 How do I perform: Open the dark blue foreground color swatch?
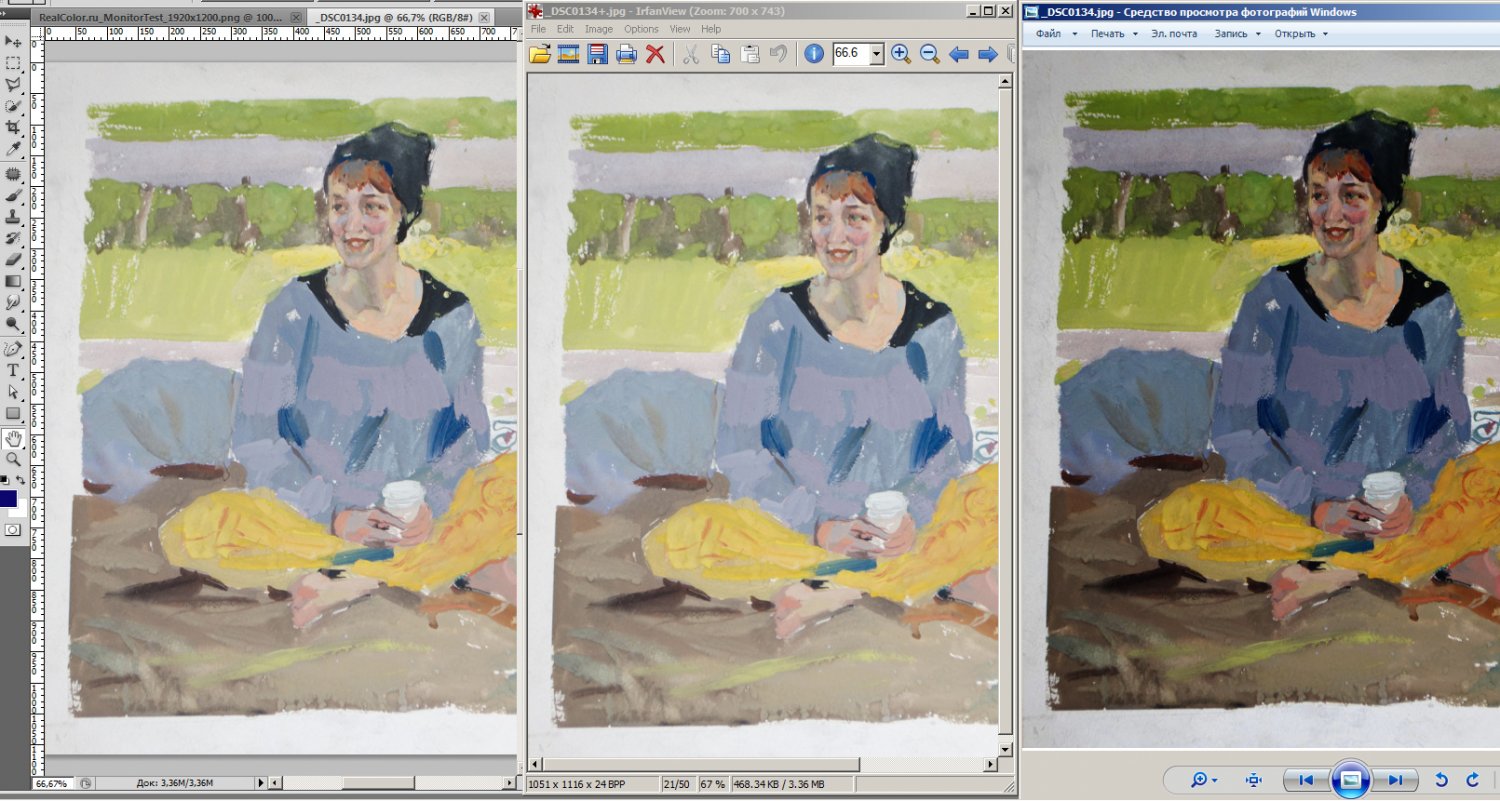(7, 498)
